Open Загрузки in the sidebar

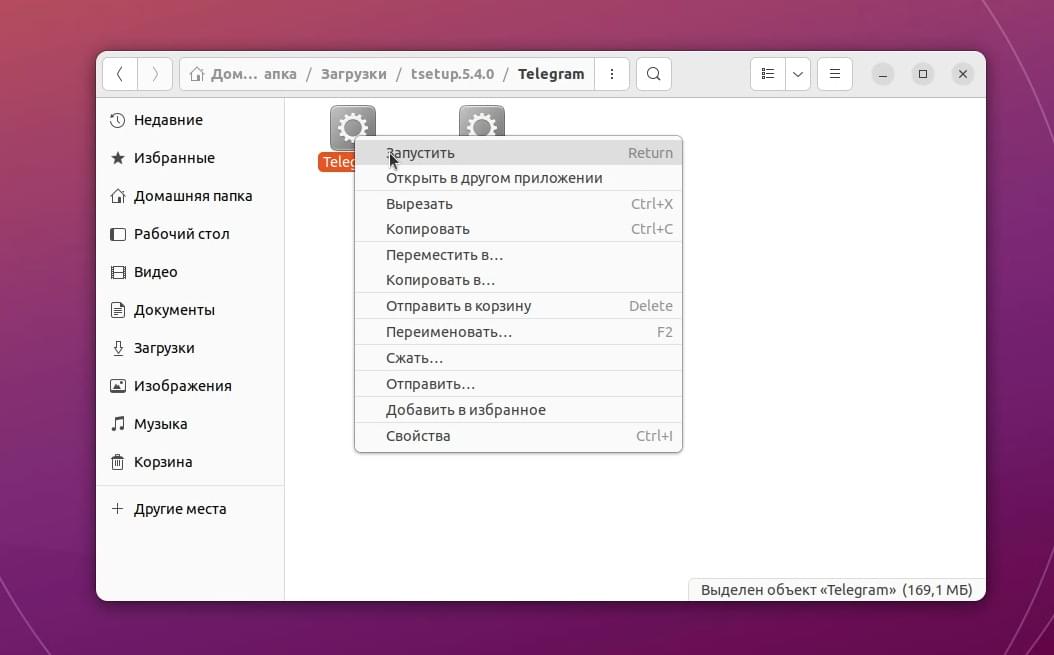pos(190,348)
